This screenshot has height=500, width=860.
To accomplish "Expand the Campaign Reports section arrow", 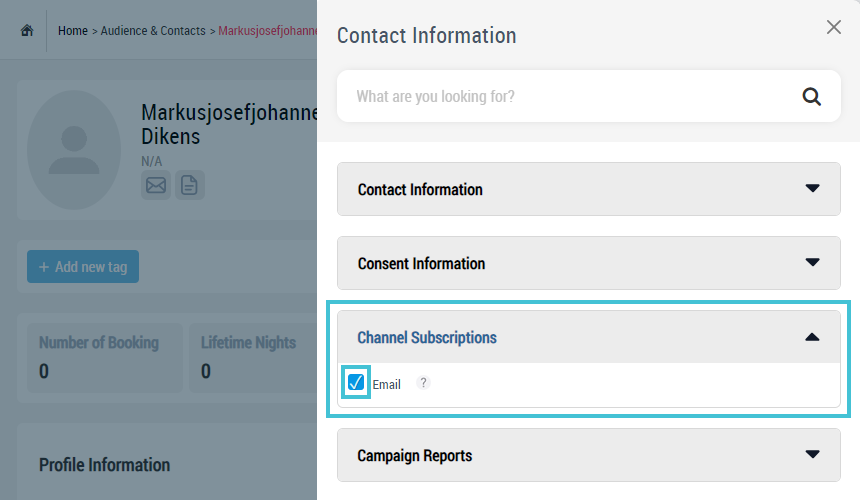I will (x=812, y=454).
